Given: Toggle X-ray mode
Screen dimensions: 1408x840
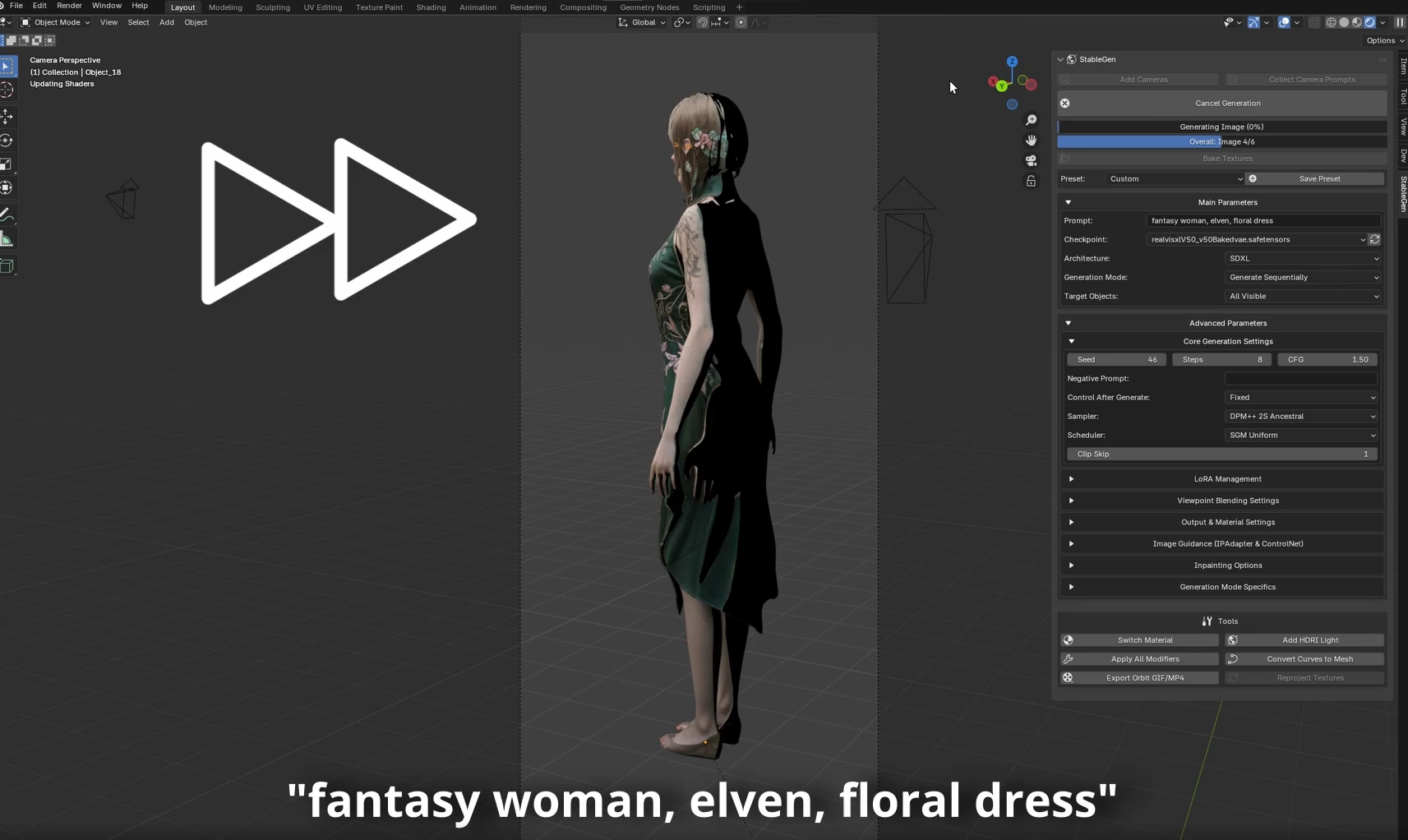Looking at the screenshot, I should pyautogui.click(x=1315, y=22).
